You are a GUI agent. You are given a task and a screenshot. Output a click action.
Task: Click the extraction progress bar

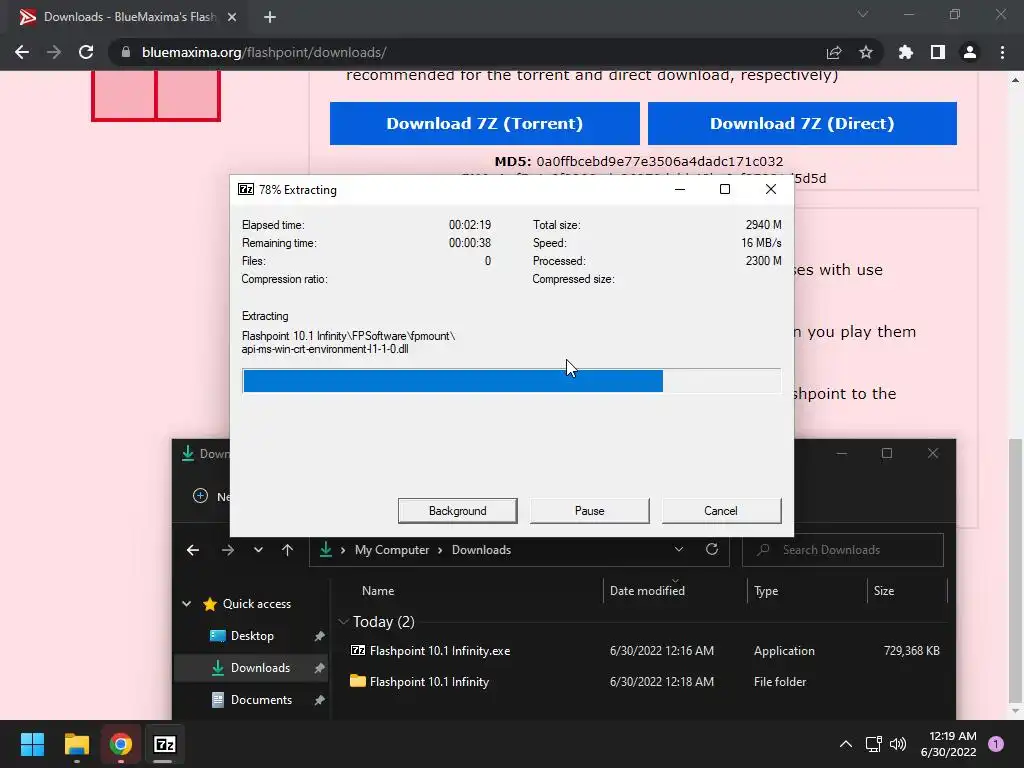pos(511,381)
